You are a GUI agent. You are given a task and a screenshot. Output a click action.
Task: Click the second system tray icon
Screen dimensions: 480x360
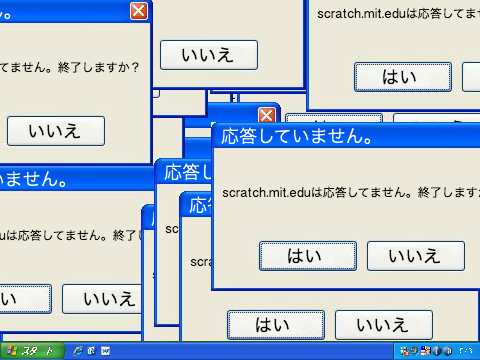pyautogui.click(x=415, y=351)
